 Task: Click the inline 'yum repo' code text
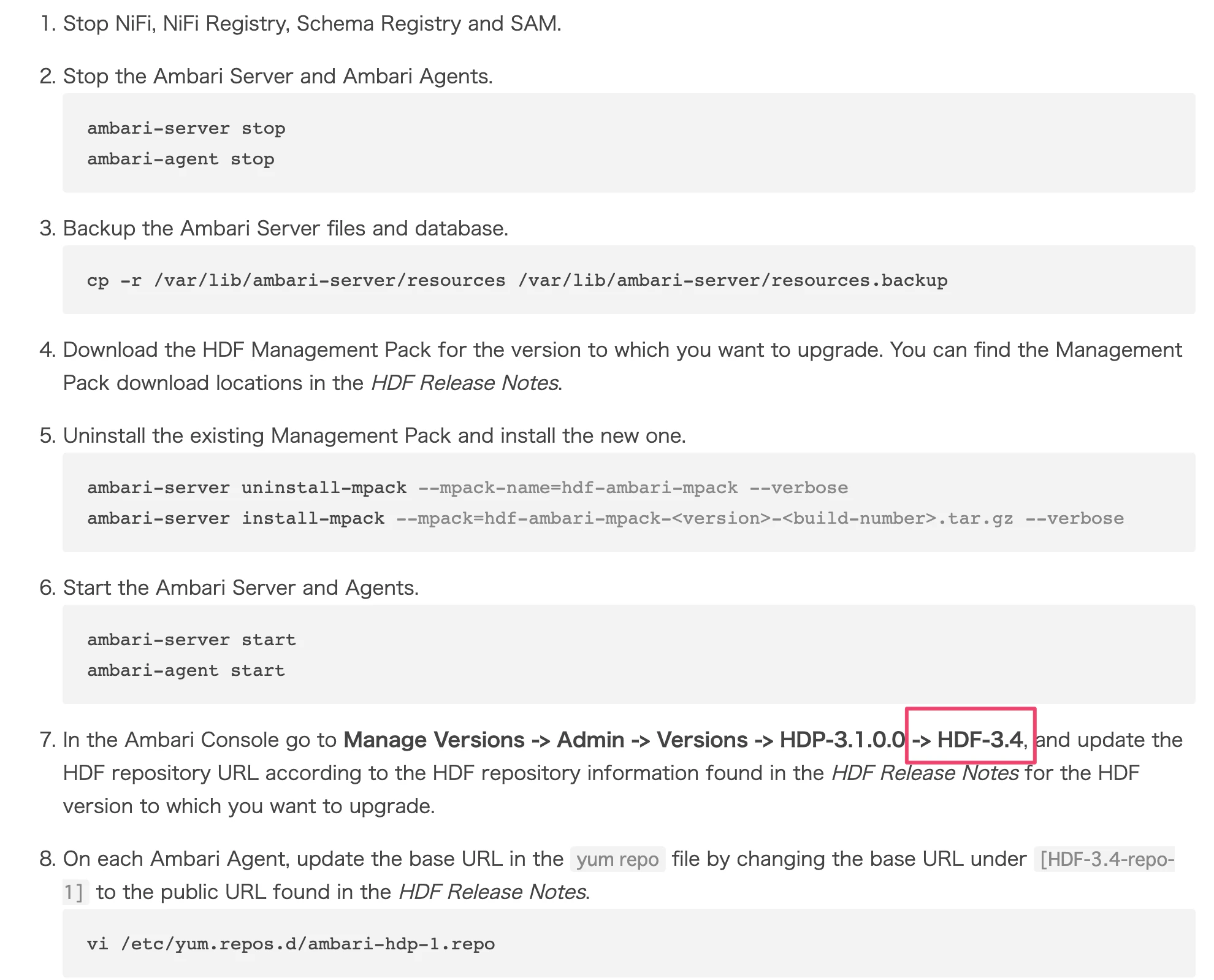pos(617,859)
